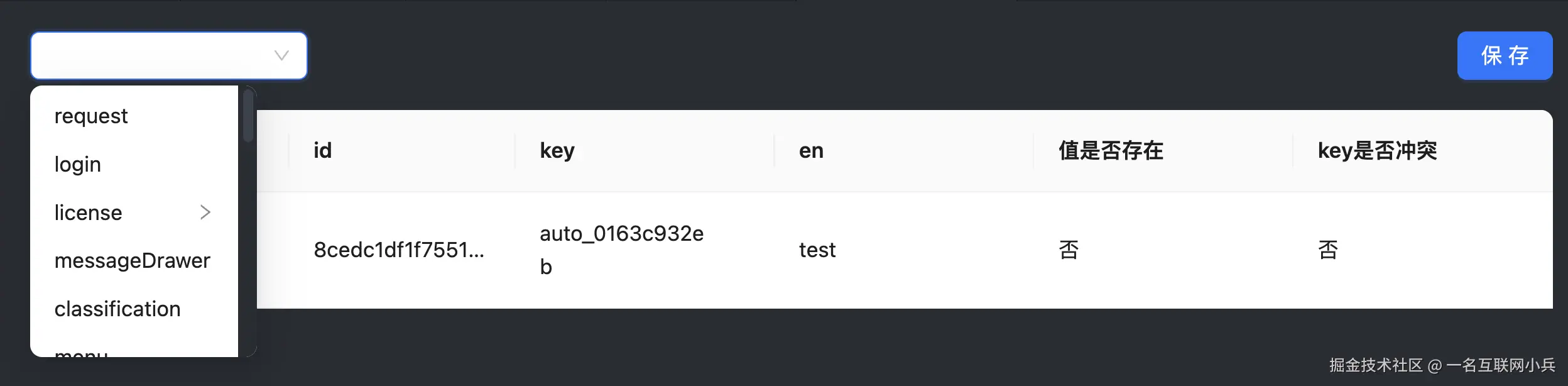Click the test cell in en column
The width and height of the screenshot is (1568, 386).
[817, 250]
